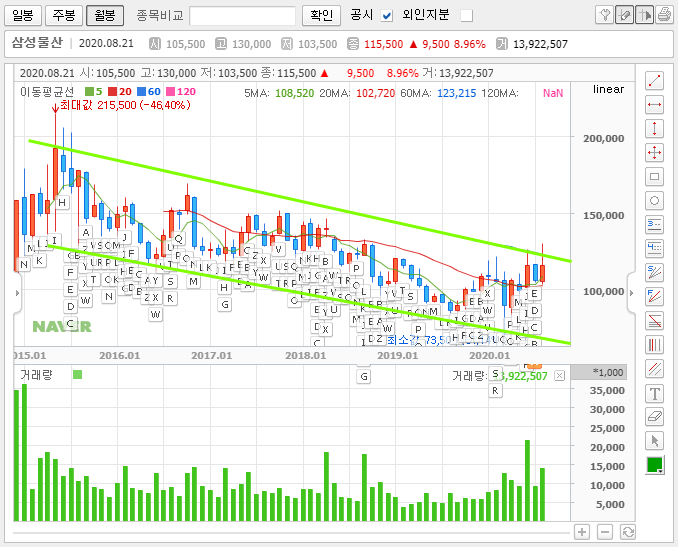The height and width of the screenshot is (547, 678).
Task: Expand chart with left-side arrow handle
Action: [x=17, y=293]
